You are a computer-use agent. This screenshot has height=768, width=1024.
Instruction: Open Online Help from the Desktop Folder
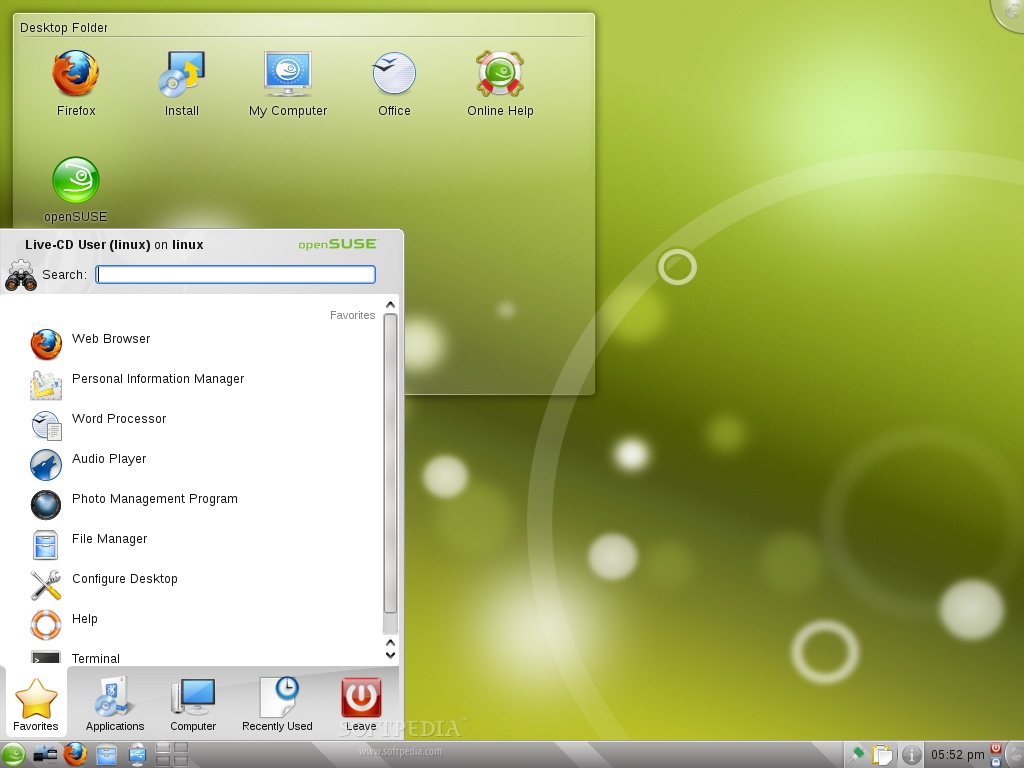pyautogui.click(x=499, y=70)
